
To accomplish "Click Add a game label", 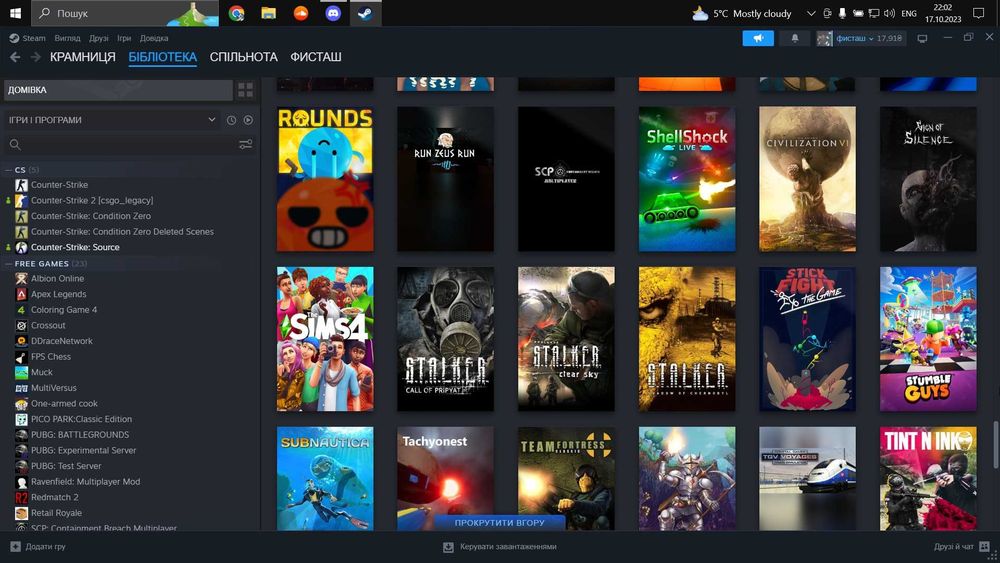I will (x=45, y=546).
